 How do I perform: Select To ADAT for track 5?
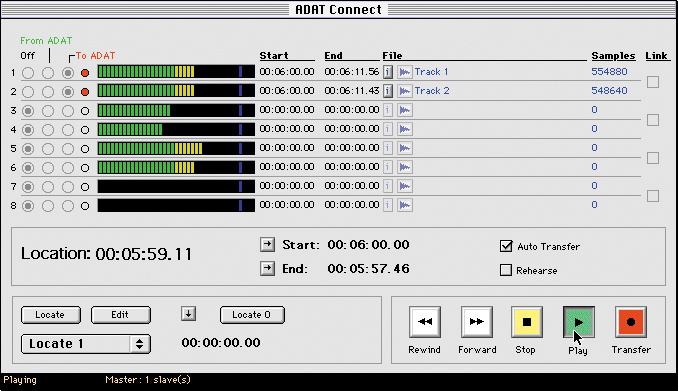(x=68, y=149)
